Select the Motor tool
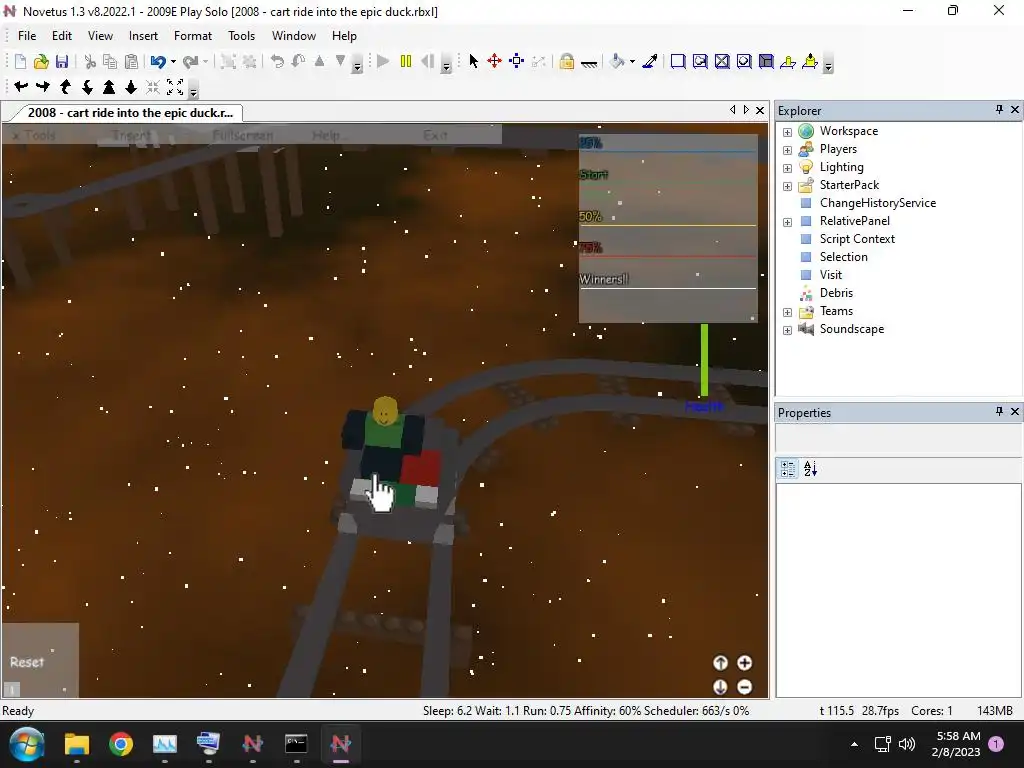1024x768 pixels. (810, 61)
